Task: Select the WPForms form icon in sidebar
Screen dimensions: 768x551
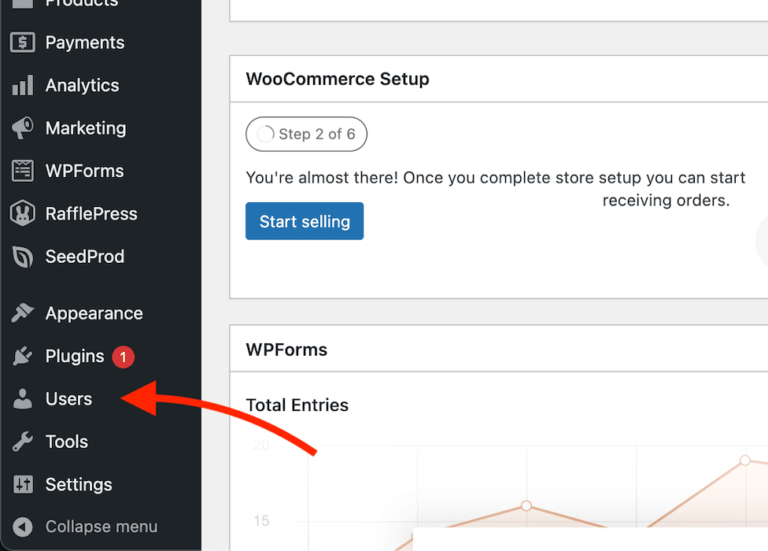Action: click(x=22, y=171)
